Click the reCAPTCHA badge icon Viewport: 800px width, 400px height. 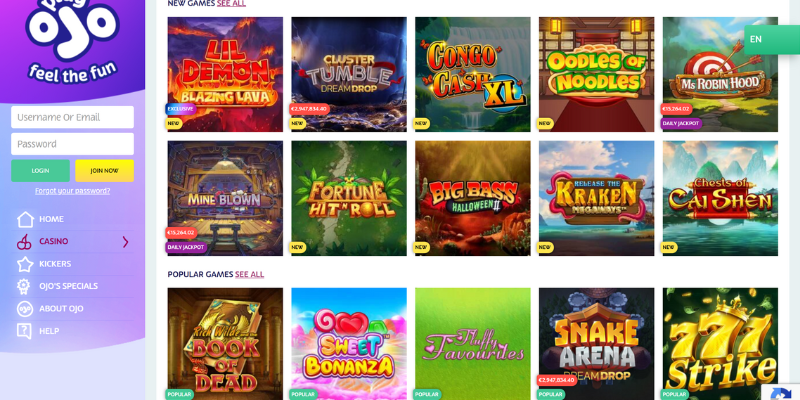tap(781, 392)
